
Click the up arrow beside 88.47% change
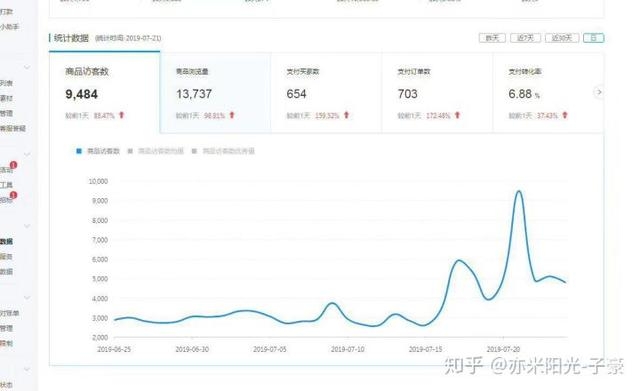121,116
